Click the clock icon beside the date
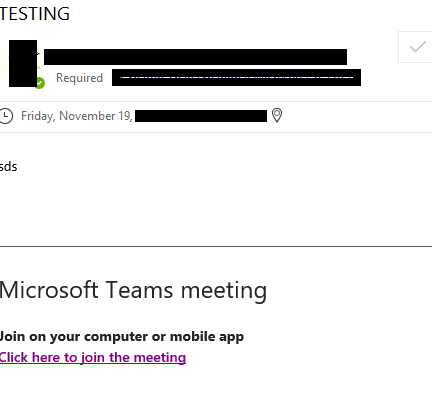The width and height of the screenshot is (432, 414). [x=6, y=116]
